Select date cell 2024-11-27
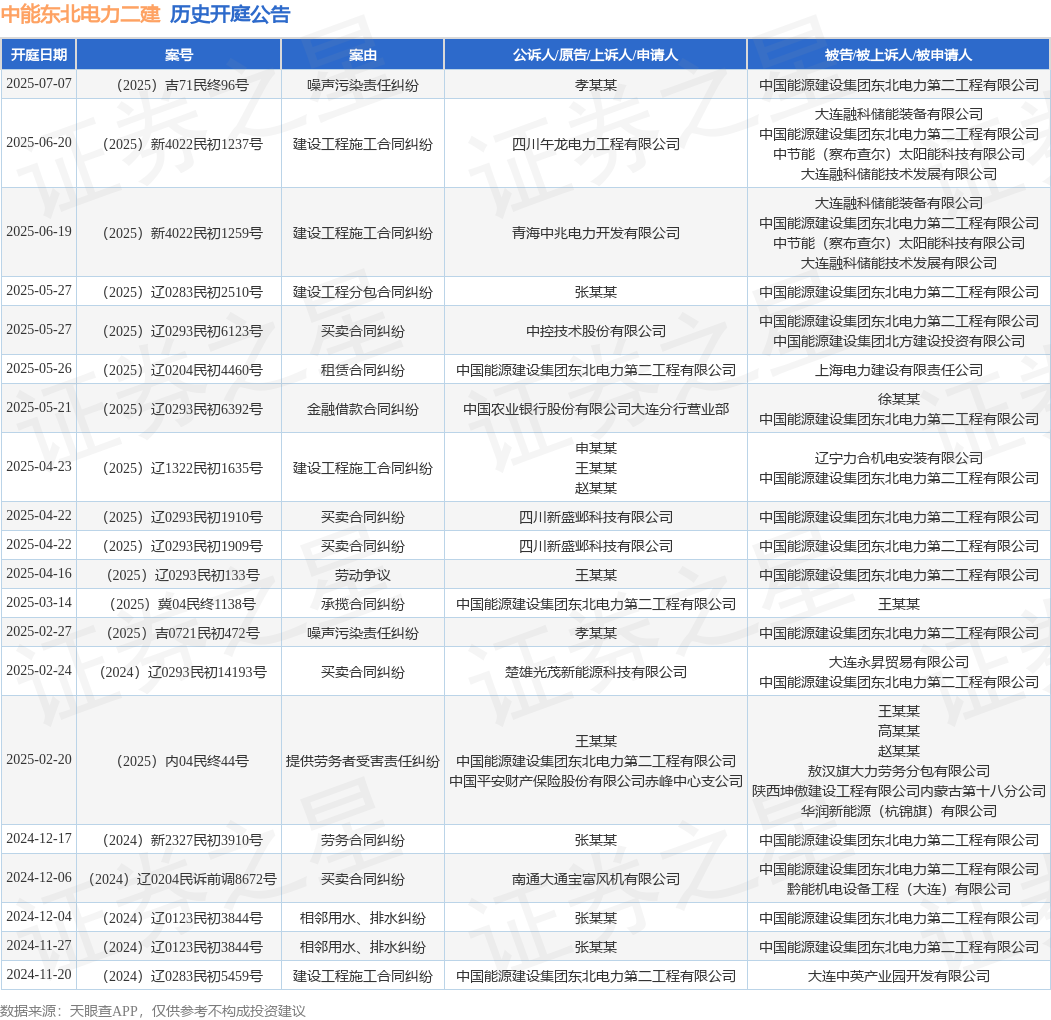The height and width of the screenshot is (1020, 1051). click(x=39, y=945)
